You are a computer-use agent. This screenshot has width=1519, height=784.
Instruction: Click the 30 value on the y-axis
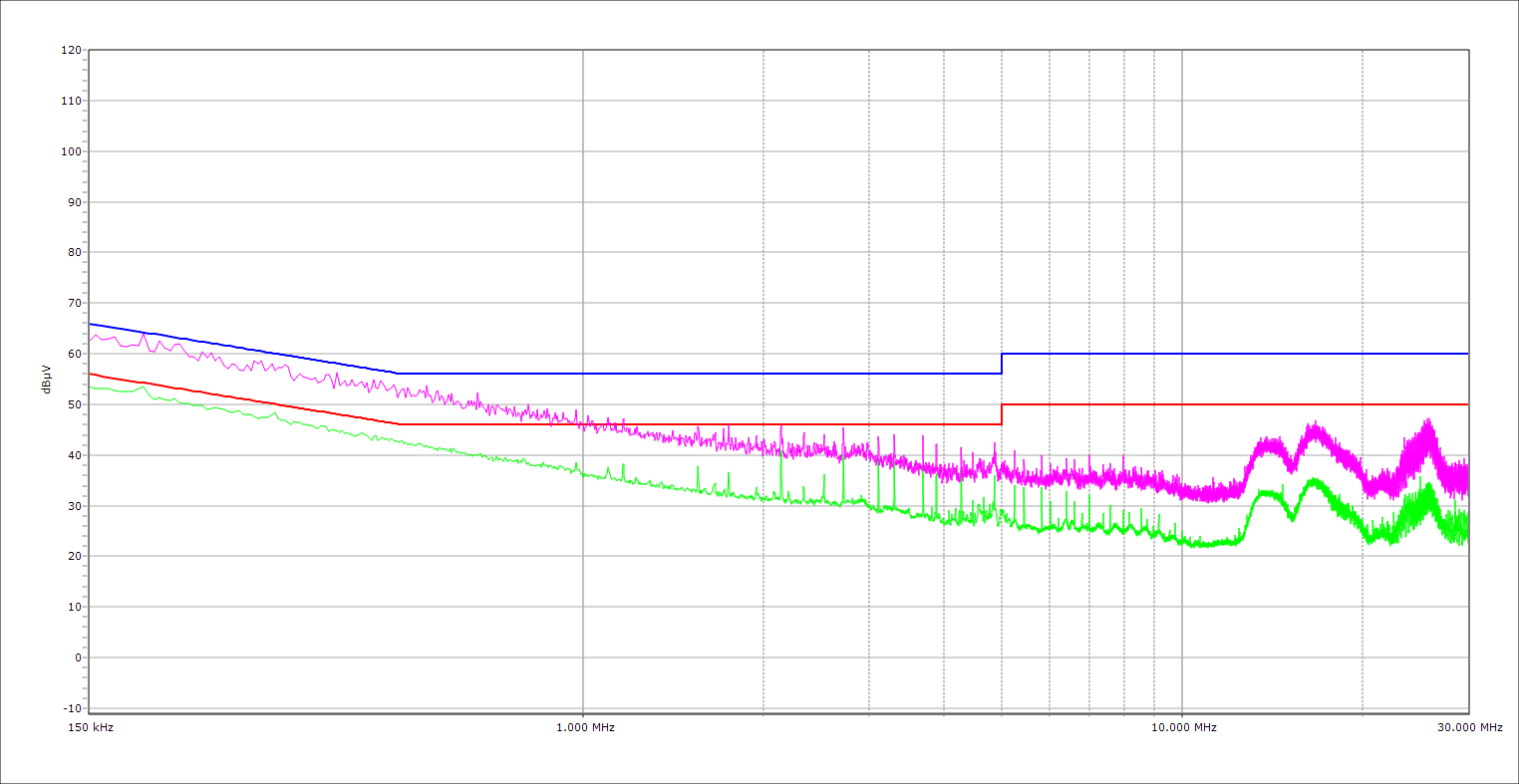[74, 506]
